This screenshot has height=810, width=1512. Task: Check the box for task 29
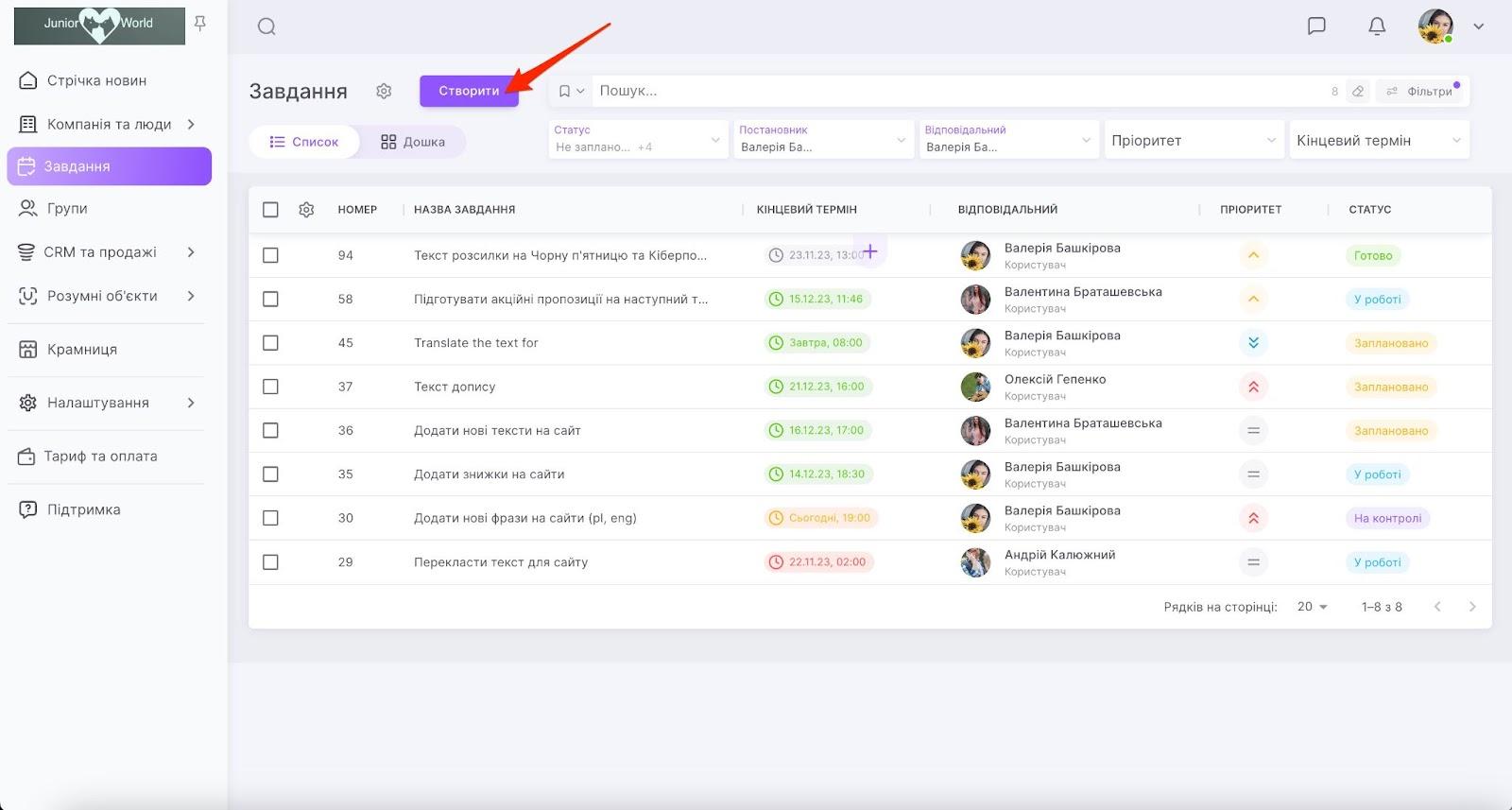[x=270, y=562]
